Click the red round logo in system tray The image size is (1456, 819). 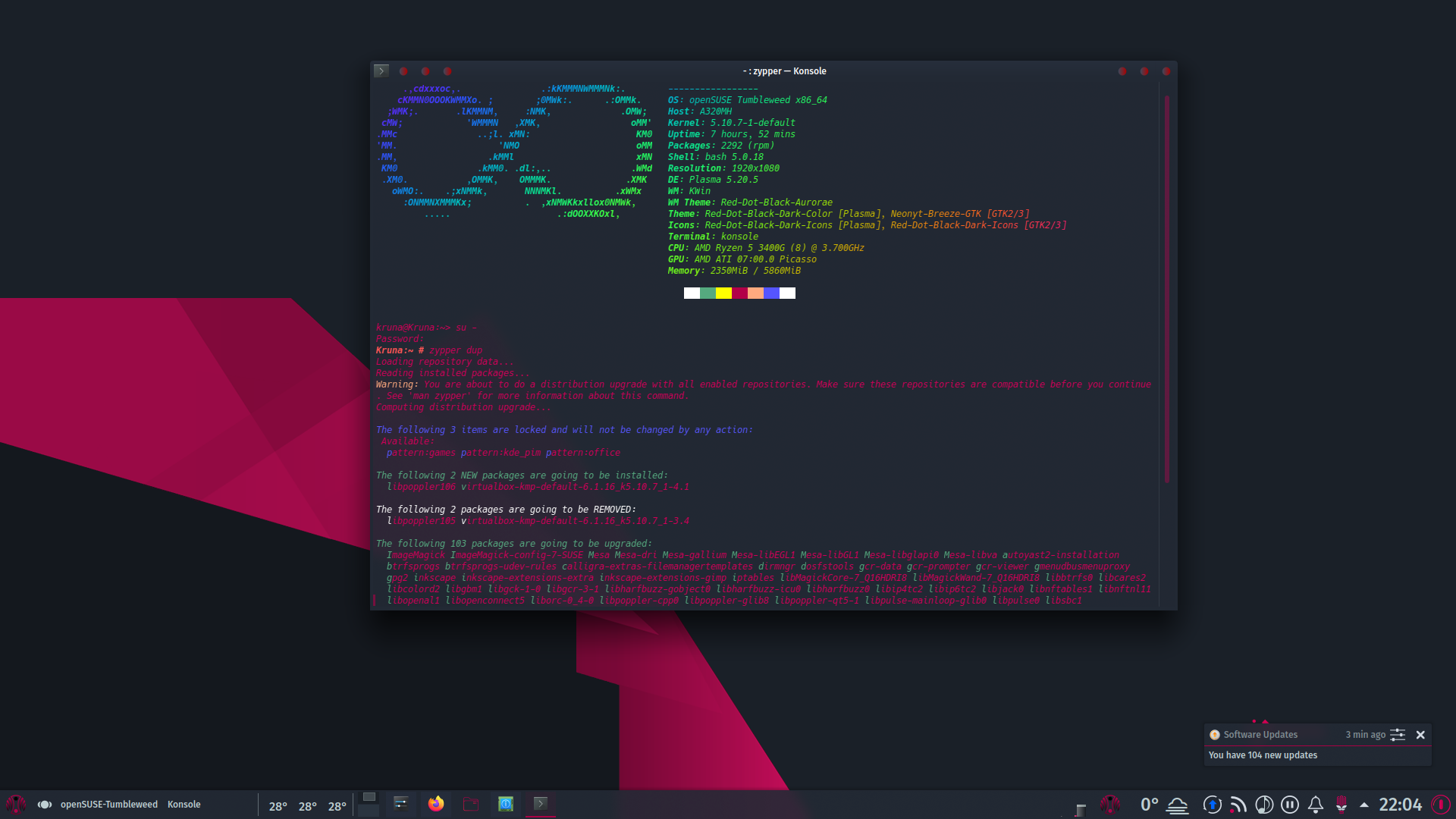tap(1110, 805)
